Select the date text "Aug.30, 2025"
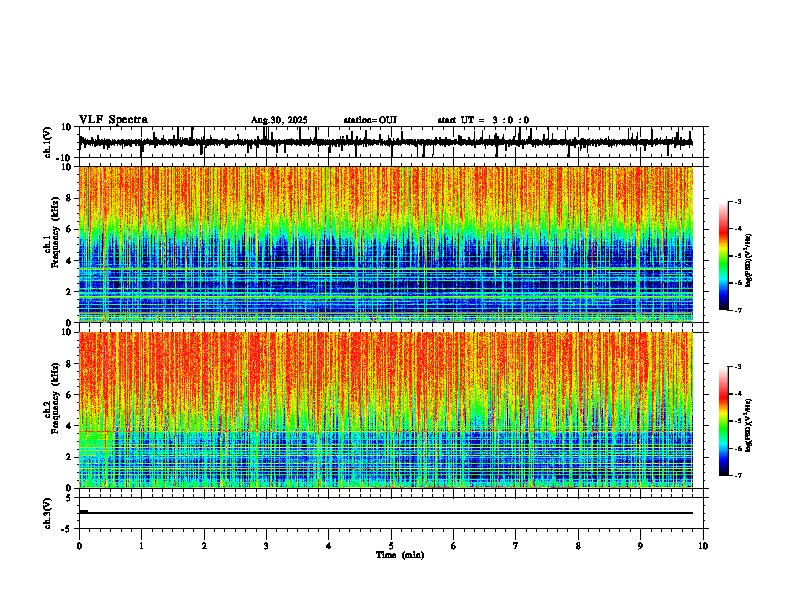Viewport: 792px width, 612px height. coord(279,120)
